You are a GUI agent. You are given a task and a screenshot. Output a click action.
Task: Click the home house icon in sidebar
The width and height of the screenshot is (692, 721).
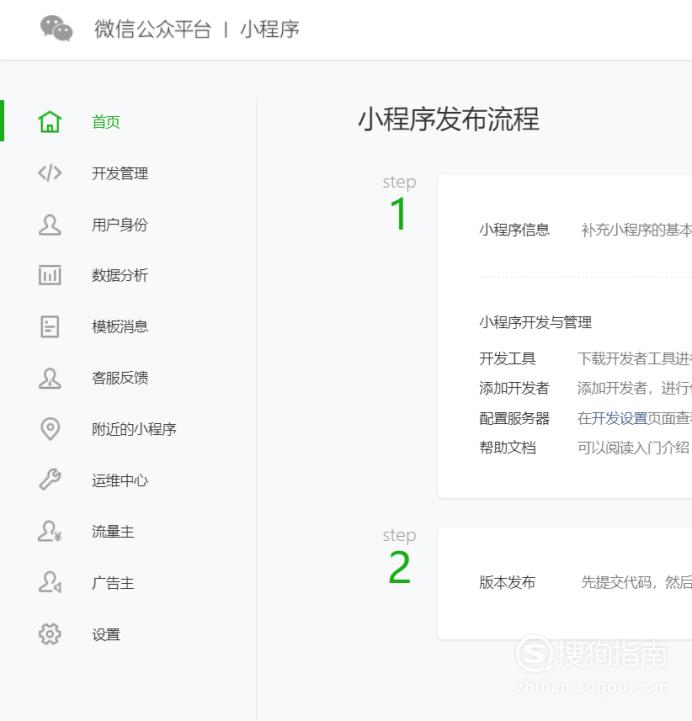pos(50,122)
